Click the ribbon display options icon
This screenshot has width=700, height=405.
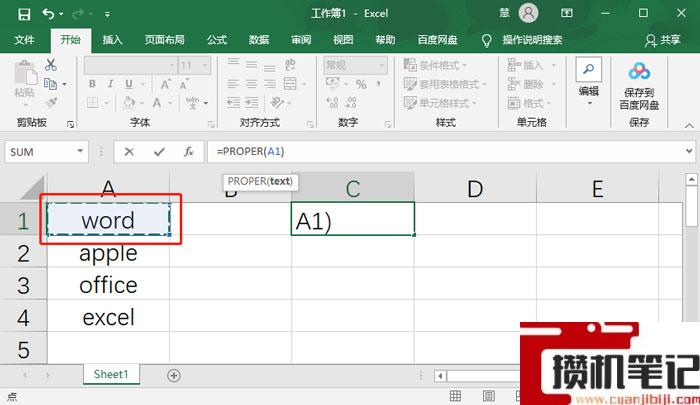[567, 13]
